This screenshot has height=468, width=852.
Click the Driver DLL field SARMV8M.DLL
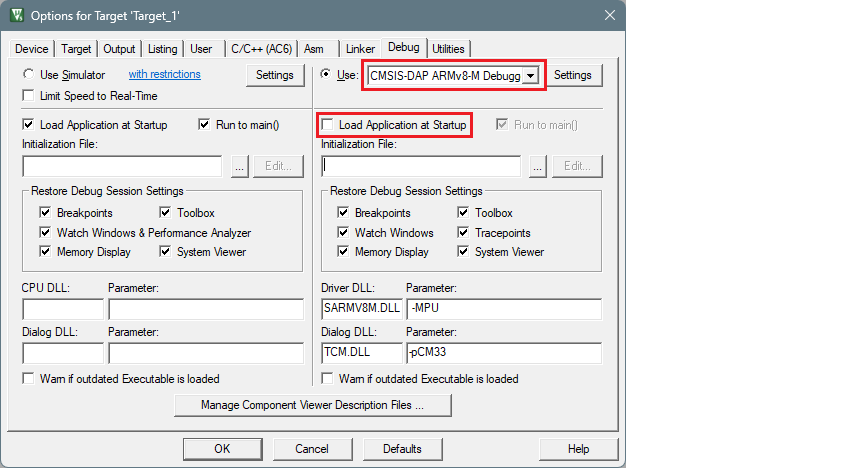(x=362, y=309)
